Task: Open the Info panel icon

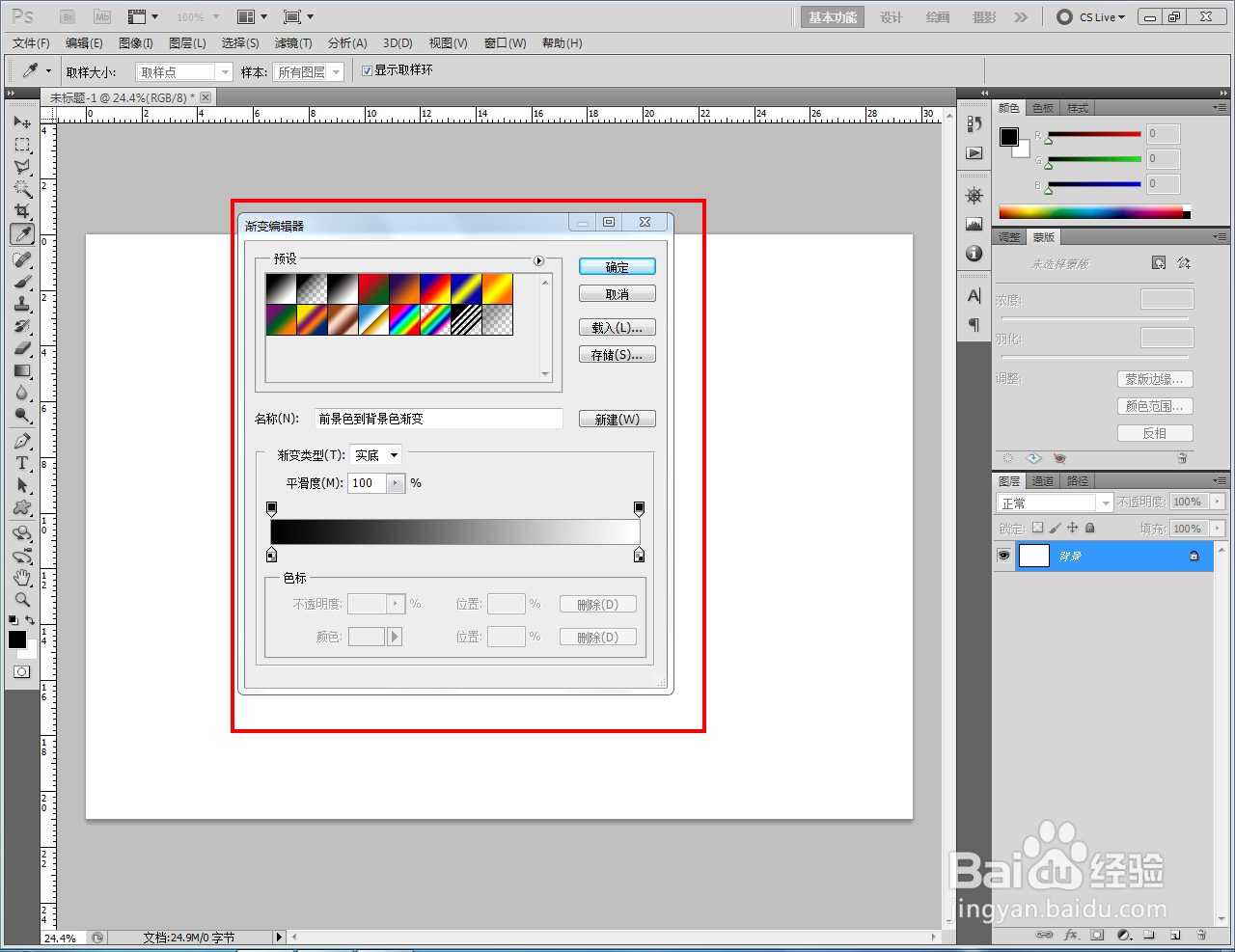Action: pyautogui.click(x=974, y=254)
